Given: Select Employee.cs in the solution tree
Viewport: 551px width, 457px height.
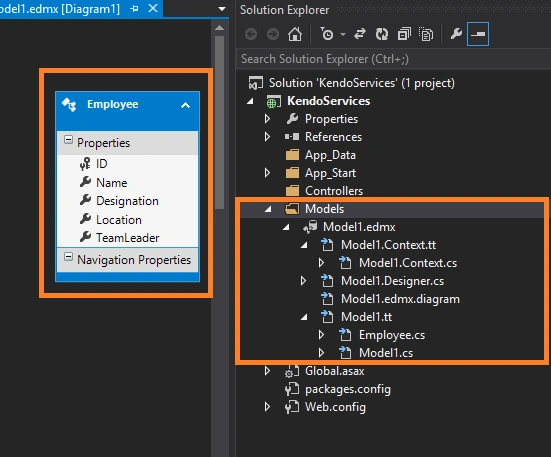Looking at the screenshot, I should click(392, 335).
